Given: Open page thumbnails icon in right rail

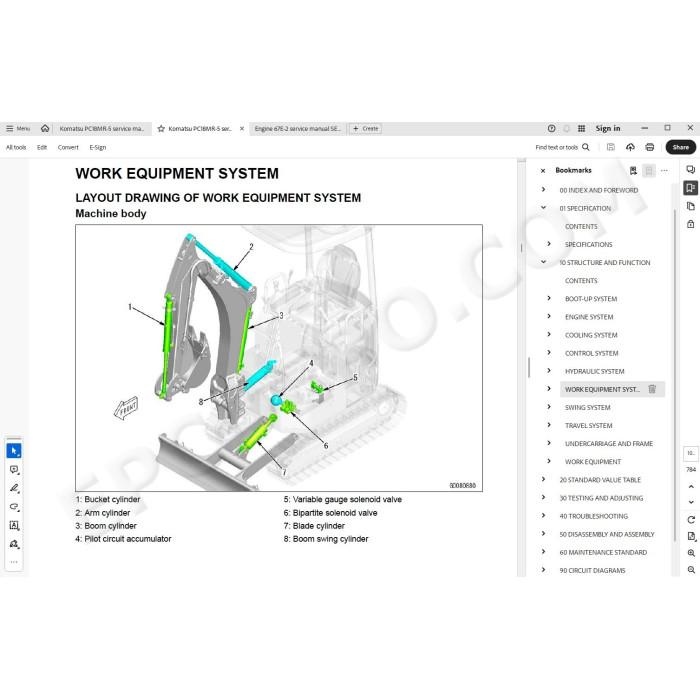Looking at the screenshot, I should click(690, 206).
